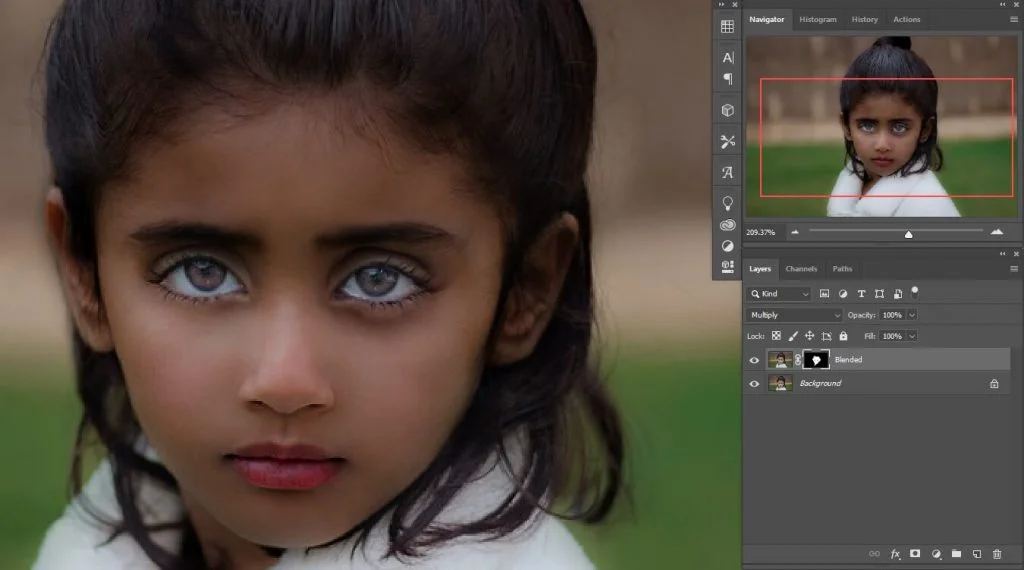Open the Learn lightbulb panel icon
Viewport: 1024px width, 570px height.
[x=728, y=203]
